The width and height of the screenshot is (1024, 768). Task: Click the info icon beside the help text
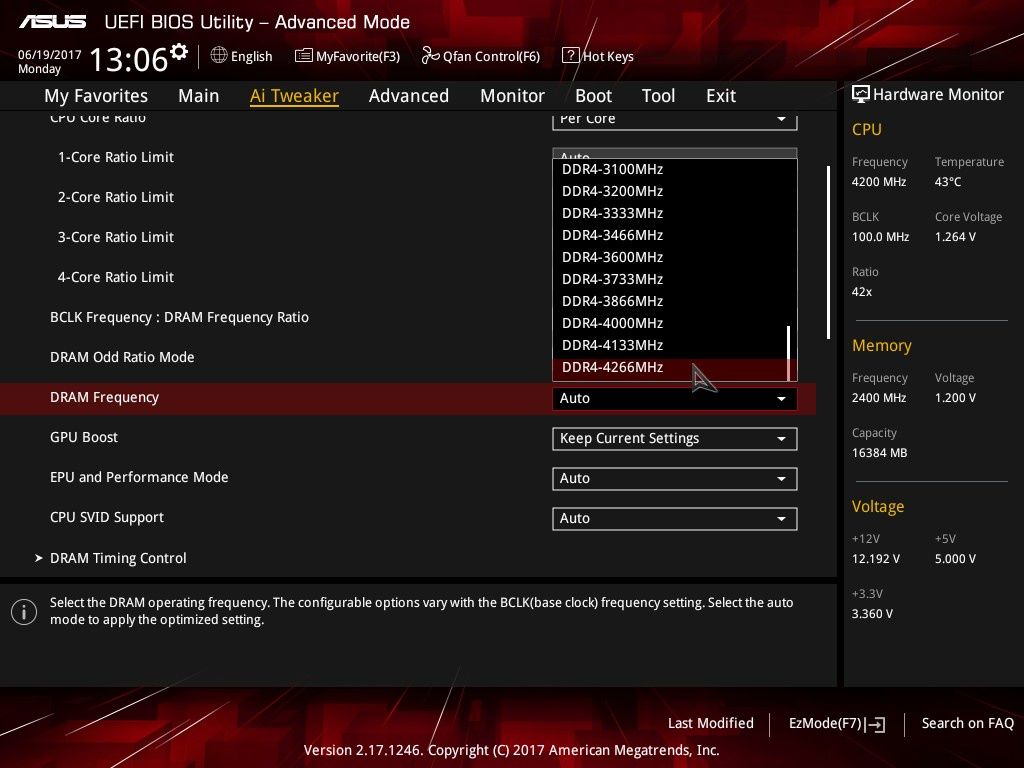coord(24,612)
